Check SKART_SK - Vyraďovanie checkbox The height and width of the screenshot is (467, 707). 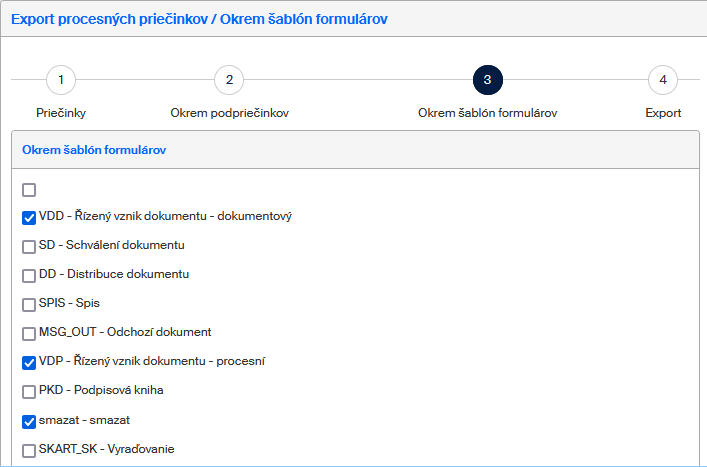click(x=29, y=450)
